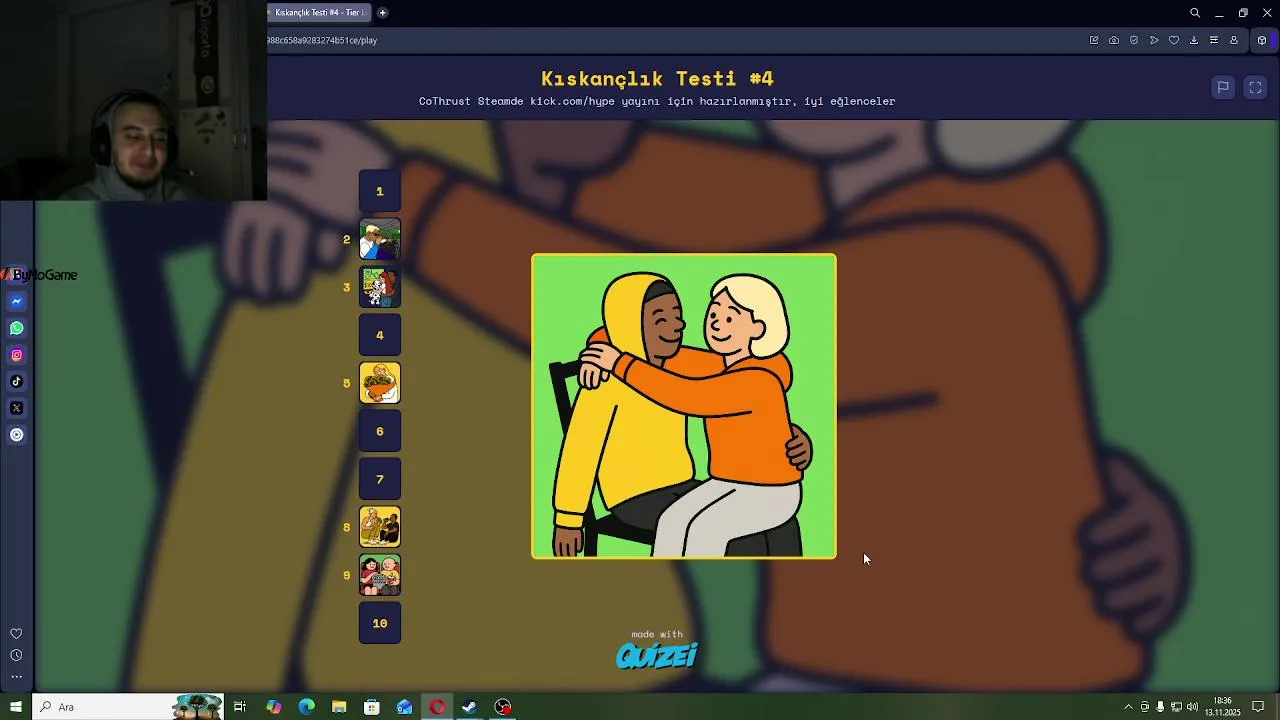Image resolution: width=1280 pixels, height=720 pixels.
Task: Open the X (Twitter) sidebar icon
Action: click(17, 408)
